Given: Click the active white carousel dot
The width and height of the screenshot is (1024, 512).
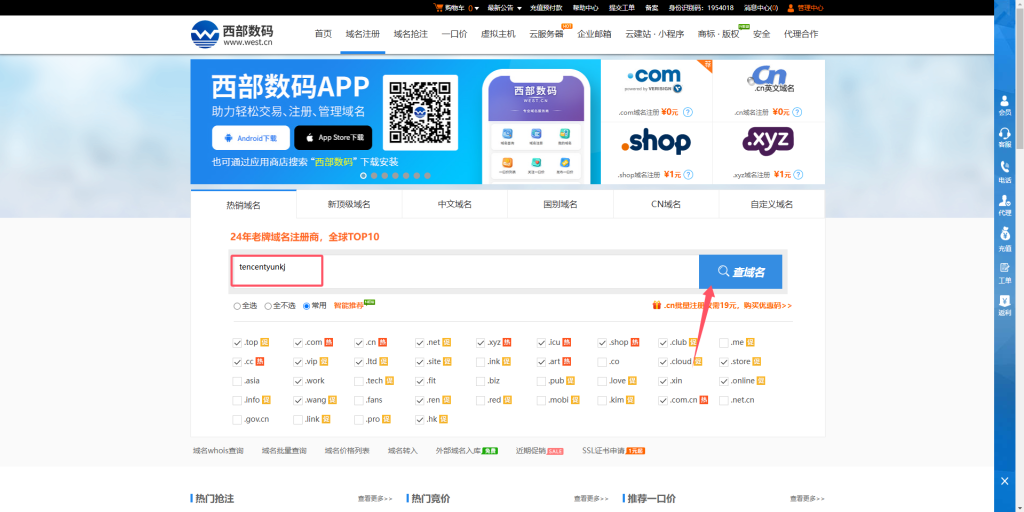Looking at the screenshot, I should tap(364, 176).
